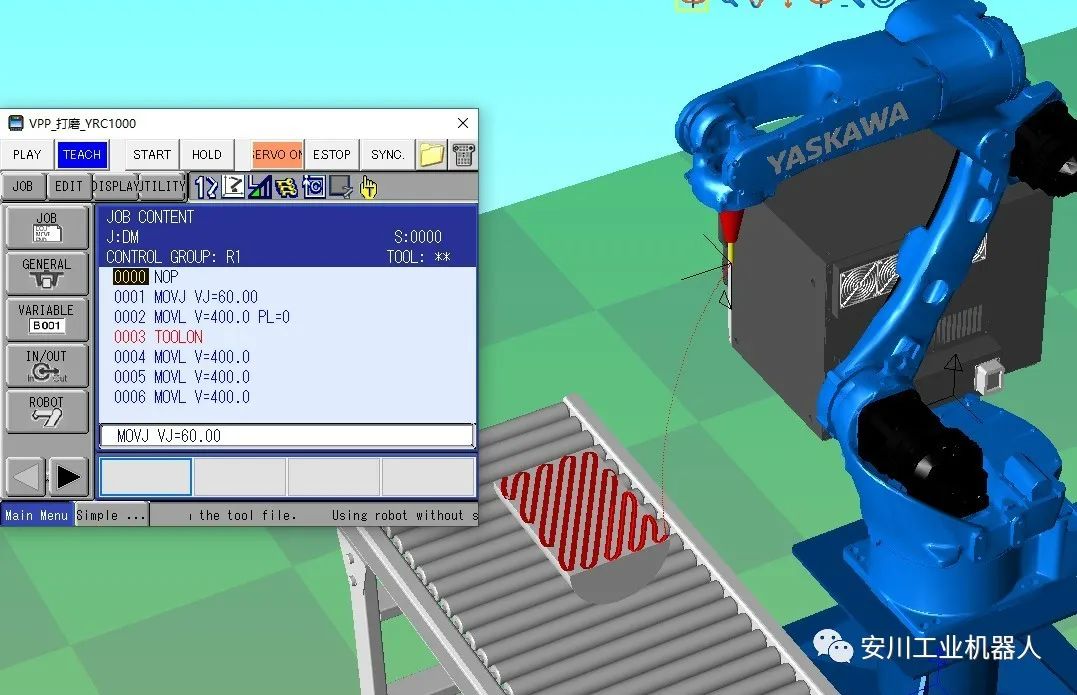Click the Main Menu button
This screenshot has height=695, width=1077.
point(36,515)
